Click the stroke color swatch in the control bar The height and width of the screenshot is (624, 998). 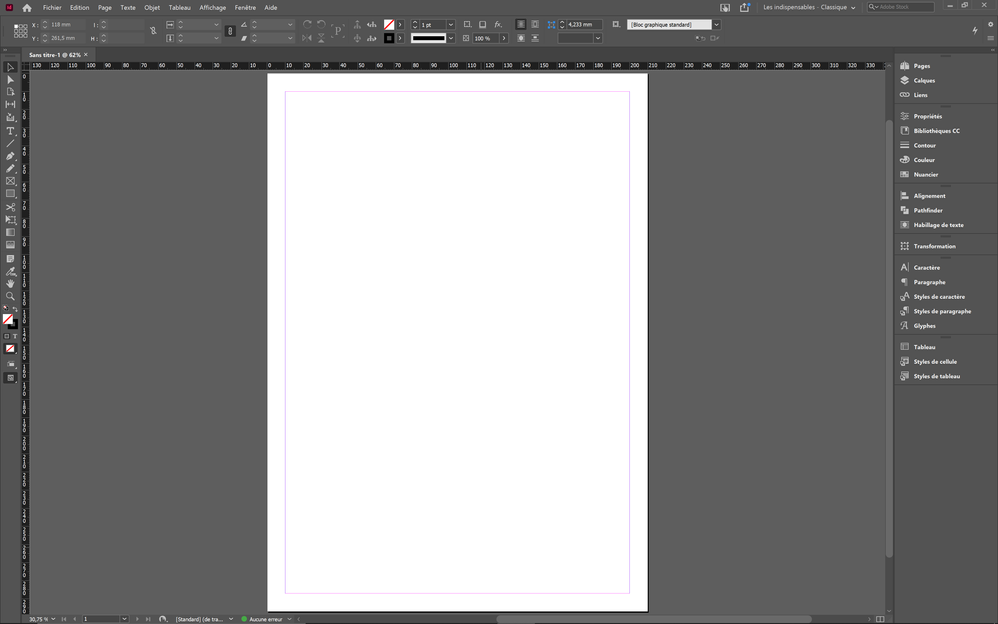pos(389,38)
